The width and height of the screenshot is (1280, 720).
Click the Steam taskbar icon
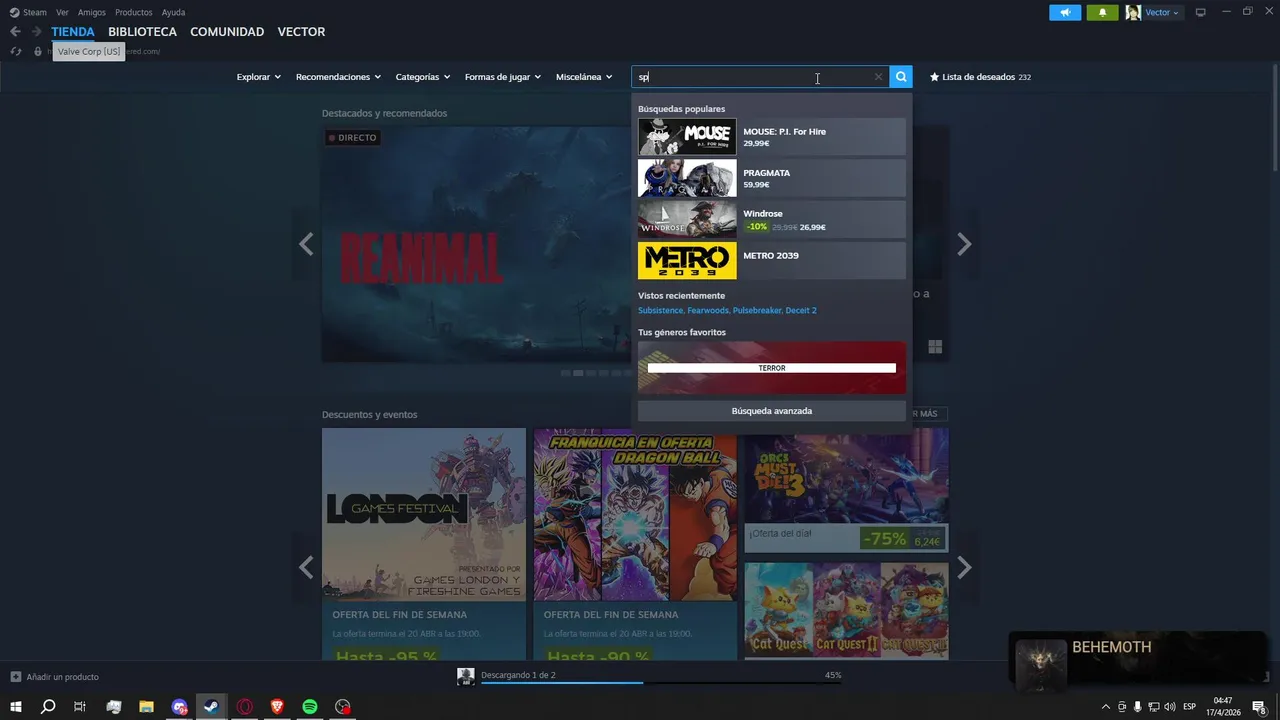point(211,707)
